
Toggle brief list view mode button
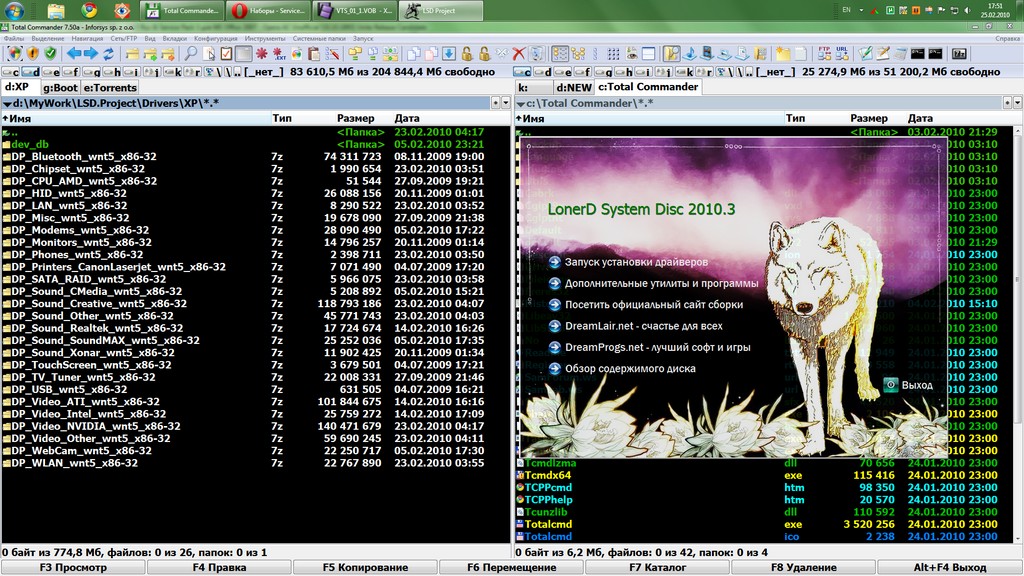click(x=613, y=53)
